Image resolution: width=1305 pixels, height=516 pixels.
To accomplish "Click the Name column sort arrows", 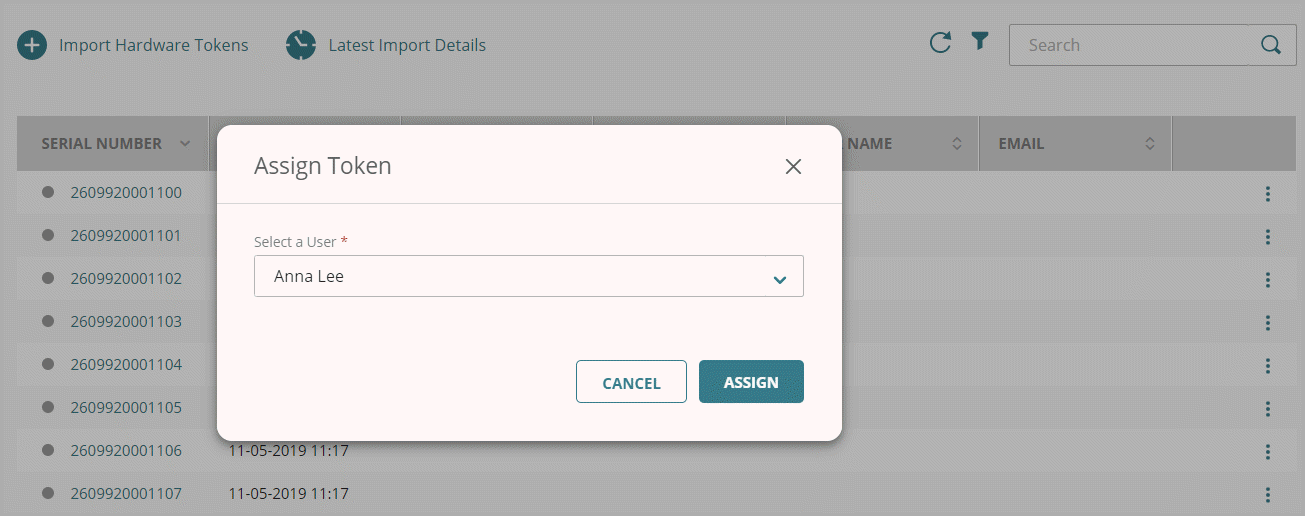I will point(957,144).
